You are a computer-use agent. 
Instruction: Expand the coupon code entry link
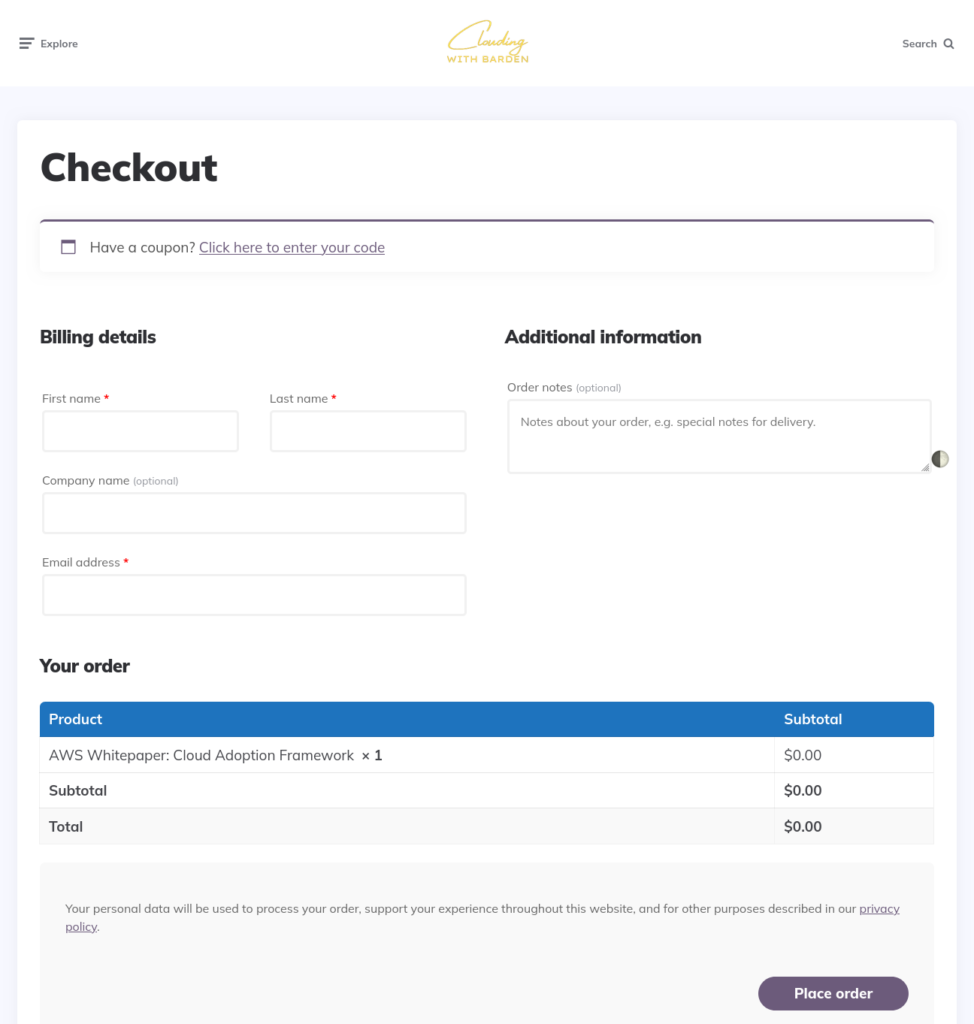(291, 248)
